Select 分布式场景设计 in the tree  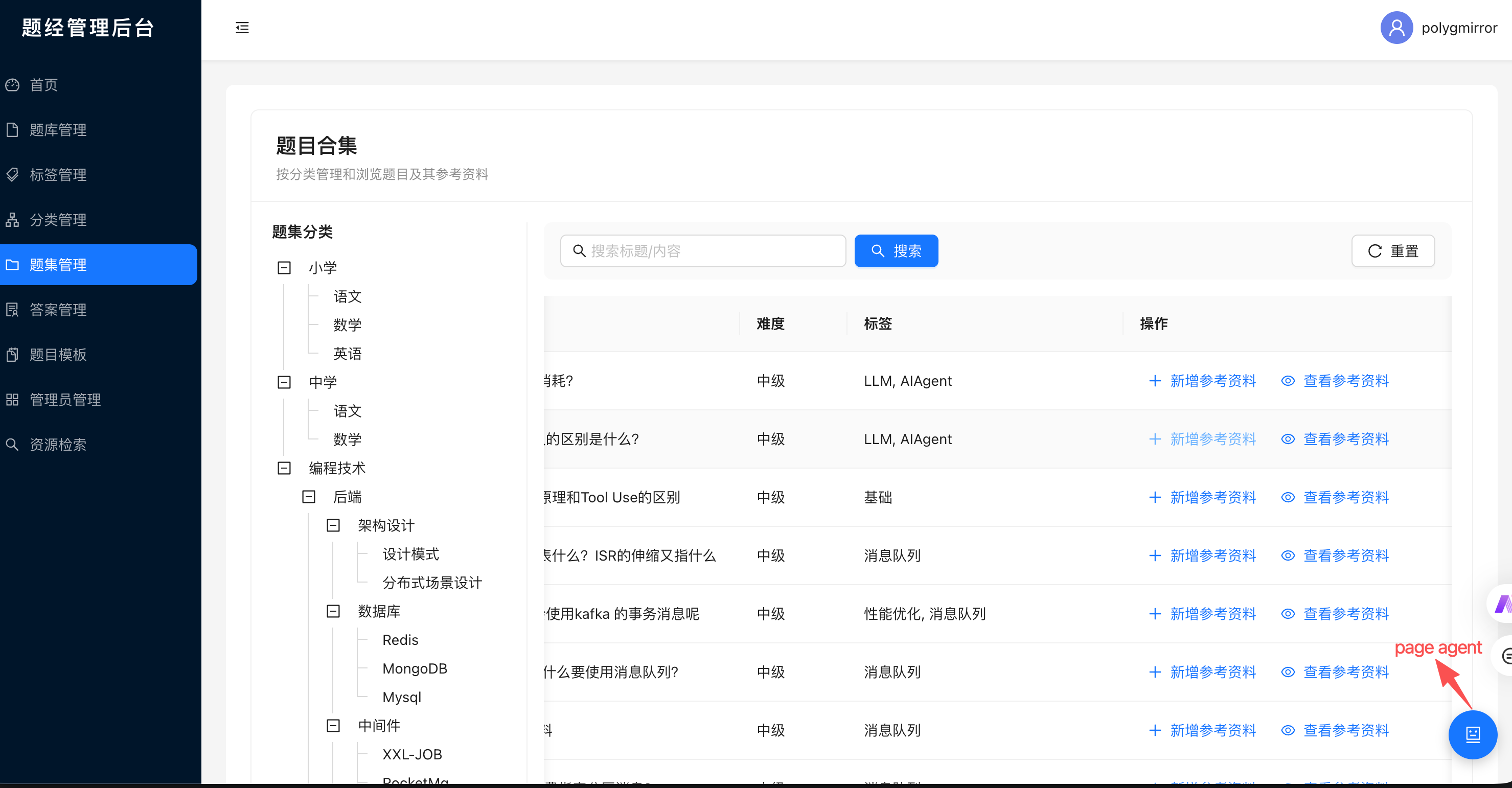point(432,583)
